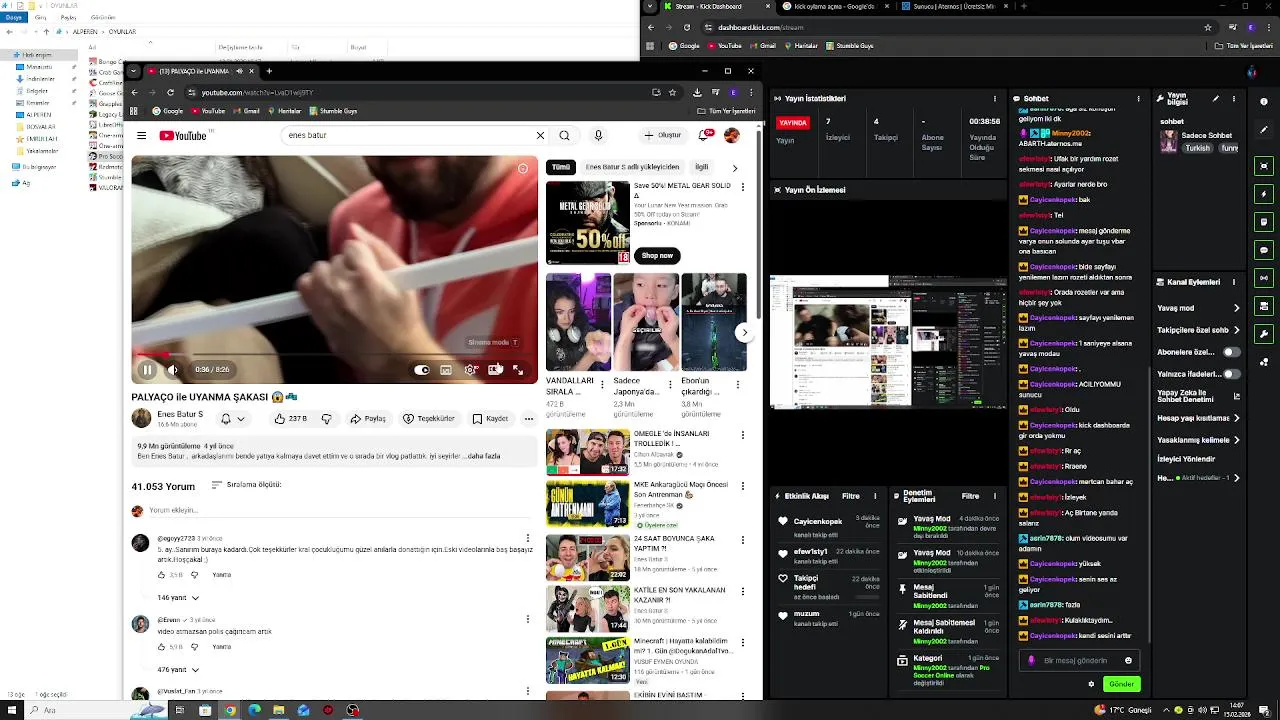Mute the YouTube video volume
The width and height of the screenshot is (1280, 720).
172,370
